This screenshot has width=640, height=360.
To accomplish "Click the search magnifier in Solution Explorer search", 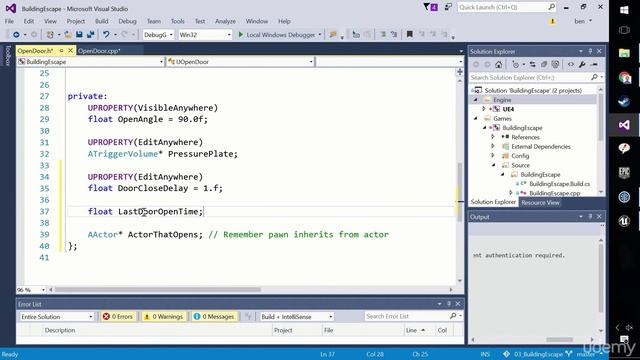I will pos(594,77).
